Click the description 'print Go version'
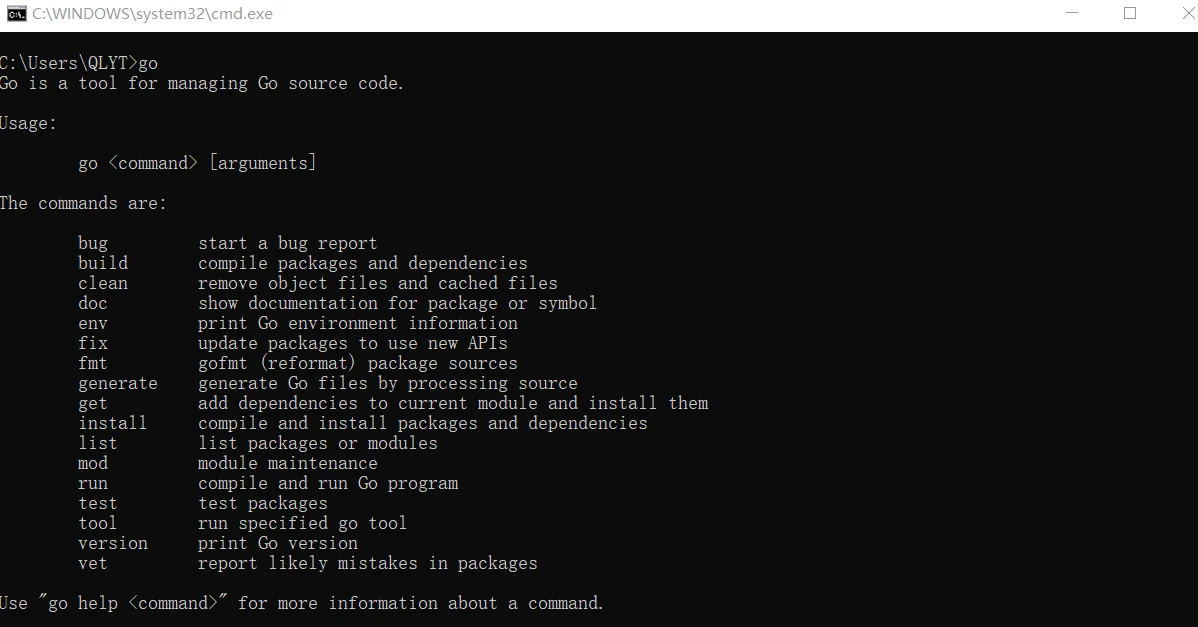The image size is (1198, 627). [x=278, y=544]
